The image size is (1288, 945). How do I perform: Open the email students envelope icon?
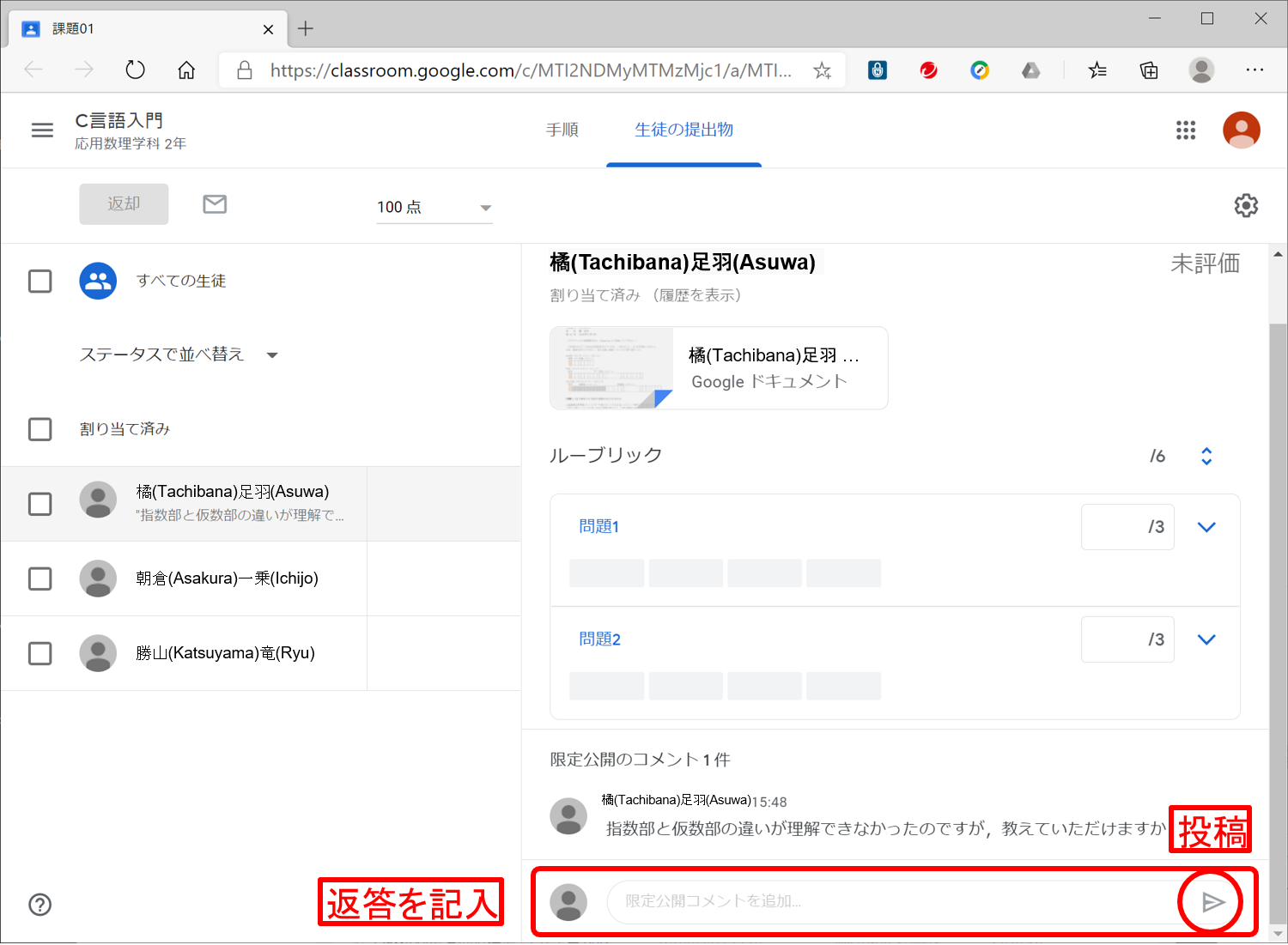[x=215, y=203]
